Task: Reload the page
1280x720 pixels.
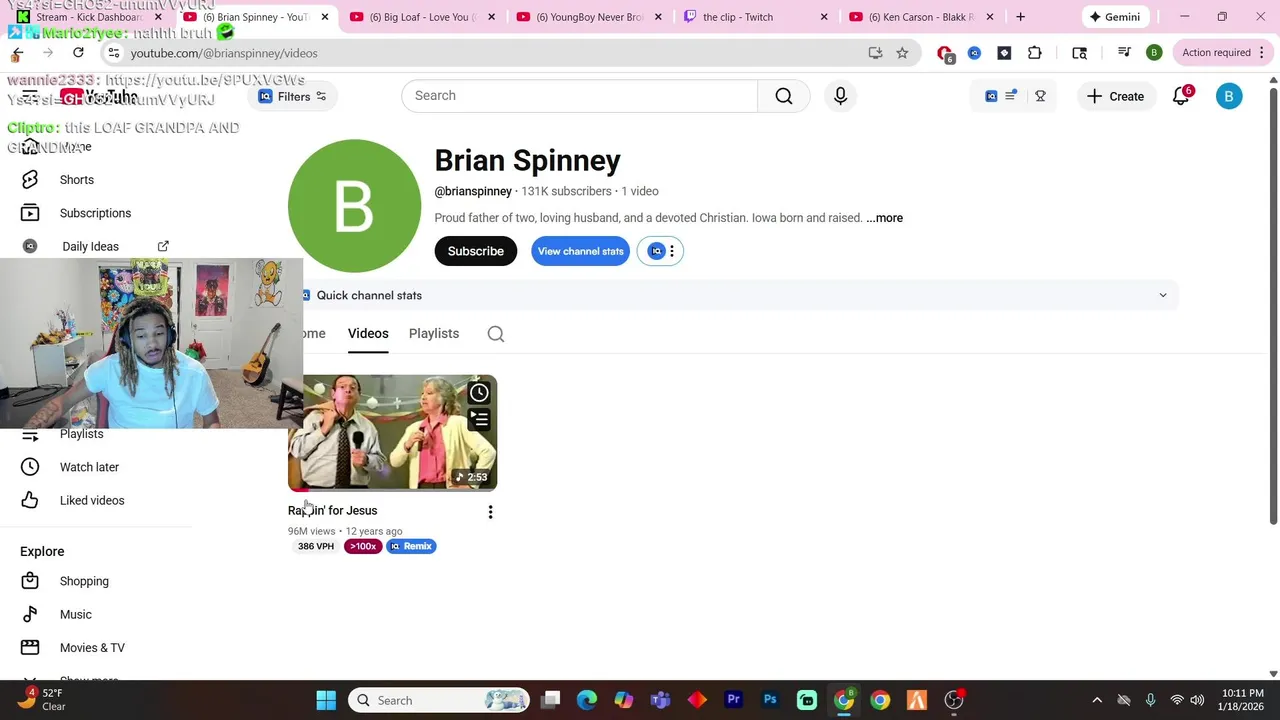Action: click(78, 53)
